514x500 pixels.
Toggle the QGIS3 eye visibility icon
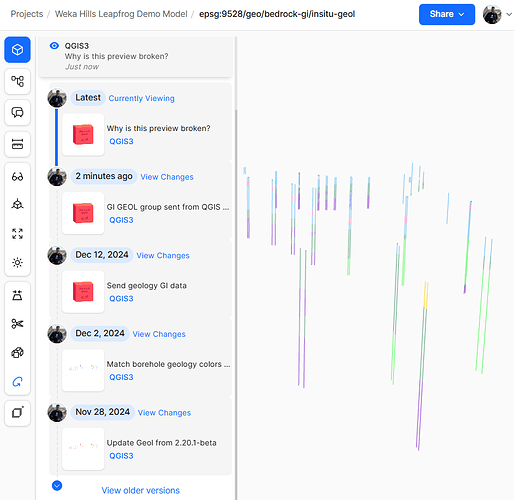pyautogui.click(x=54, y=46)
